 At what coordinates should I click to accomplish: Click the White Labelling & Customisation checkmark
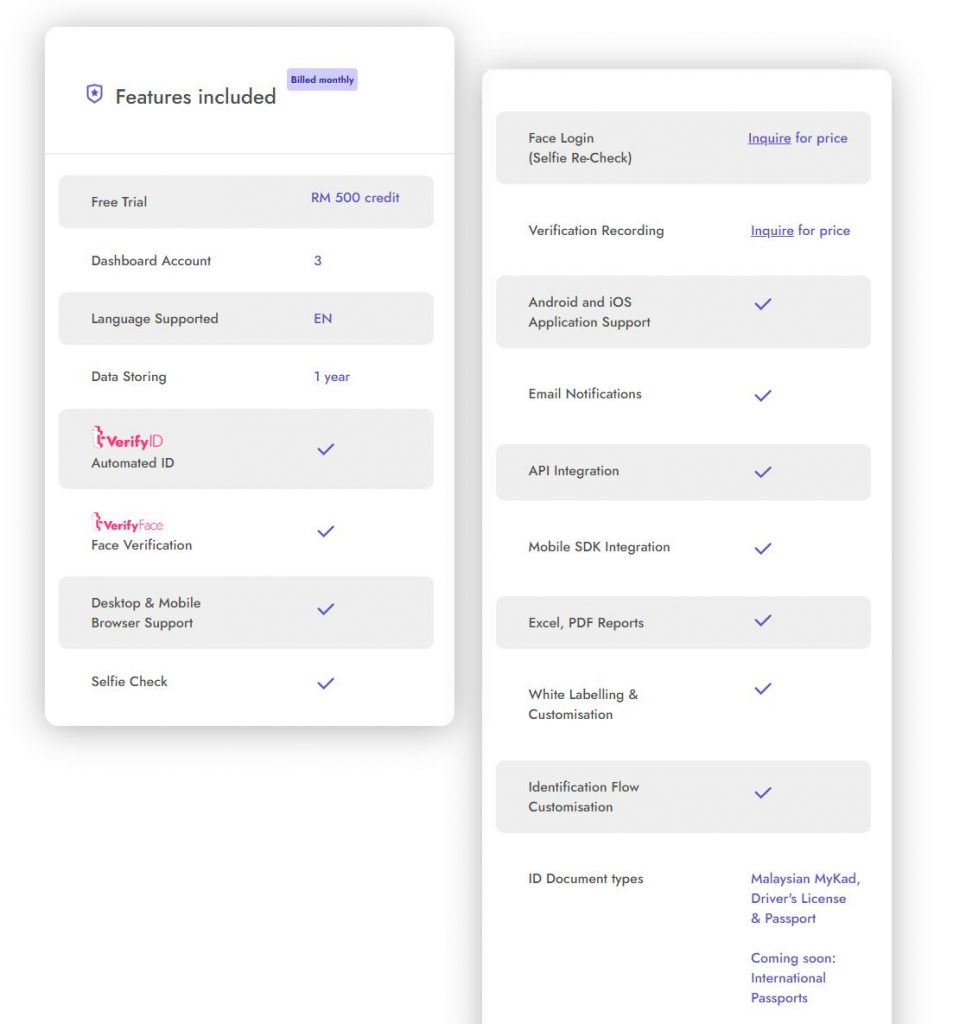[763, 689]
